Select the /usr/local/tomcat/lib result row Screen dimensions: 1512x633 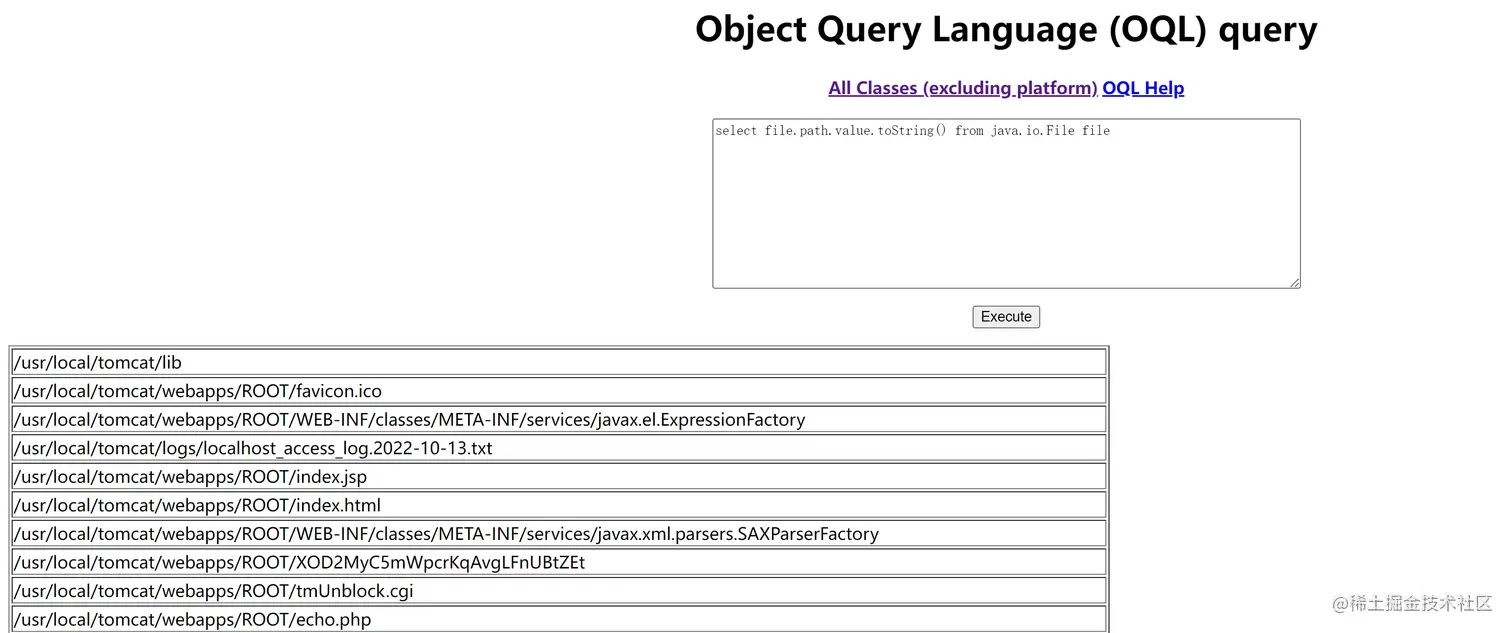[x=559, y=363]
